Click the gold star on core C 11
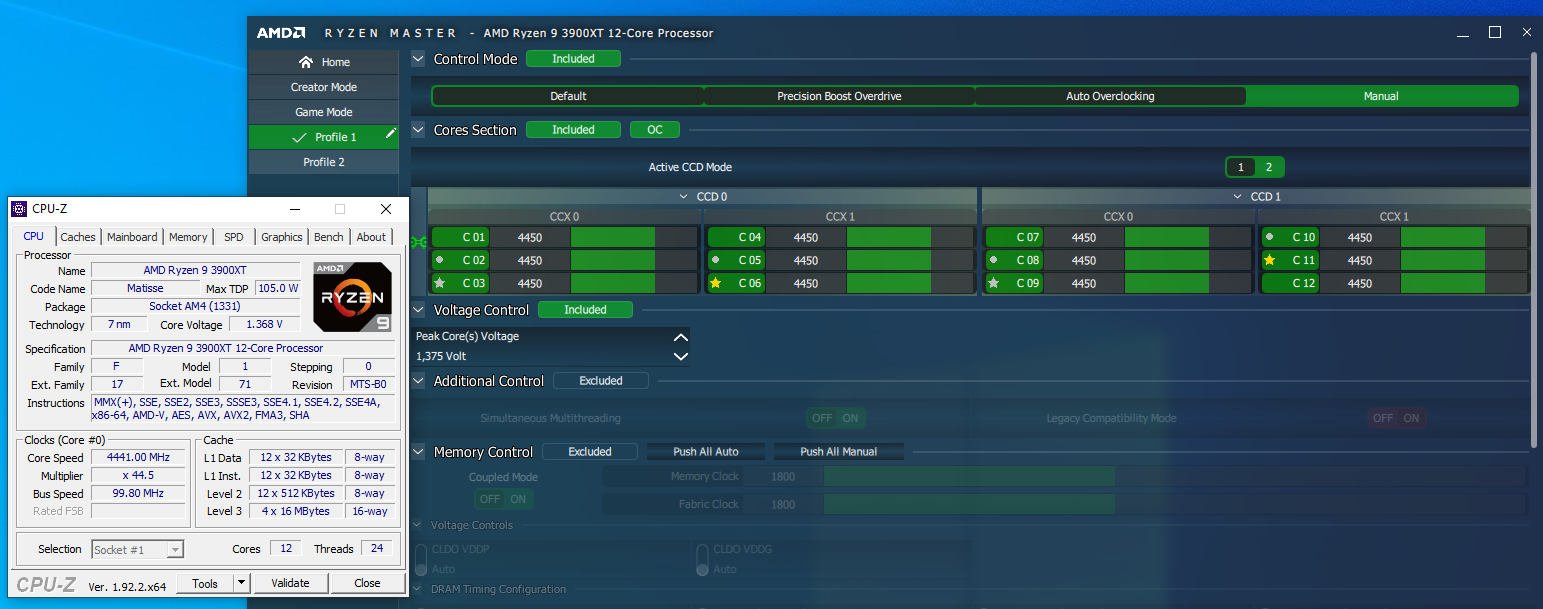The width and height of the screenshot is (1543, 609). (1269, 261)
